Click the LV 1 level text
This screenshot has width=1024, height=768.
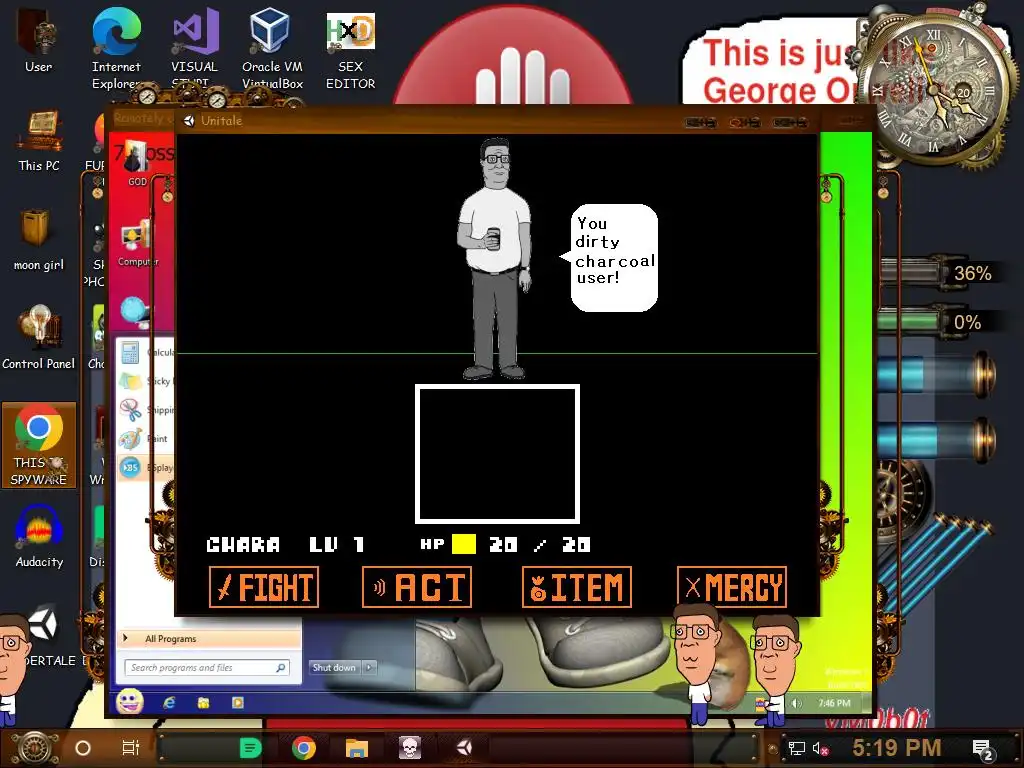tap(336, 545)
